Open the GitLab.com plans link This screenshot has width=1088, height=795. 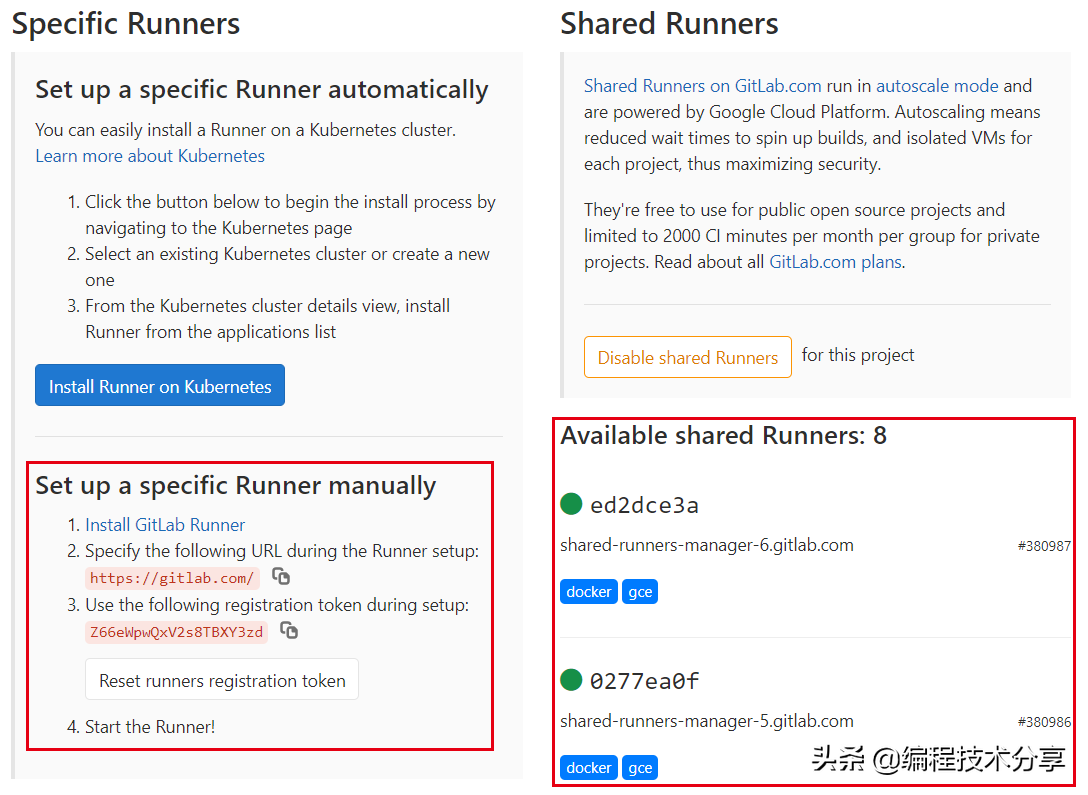pos(835,262)
